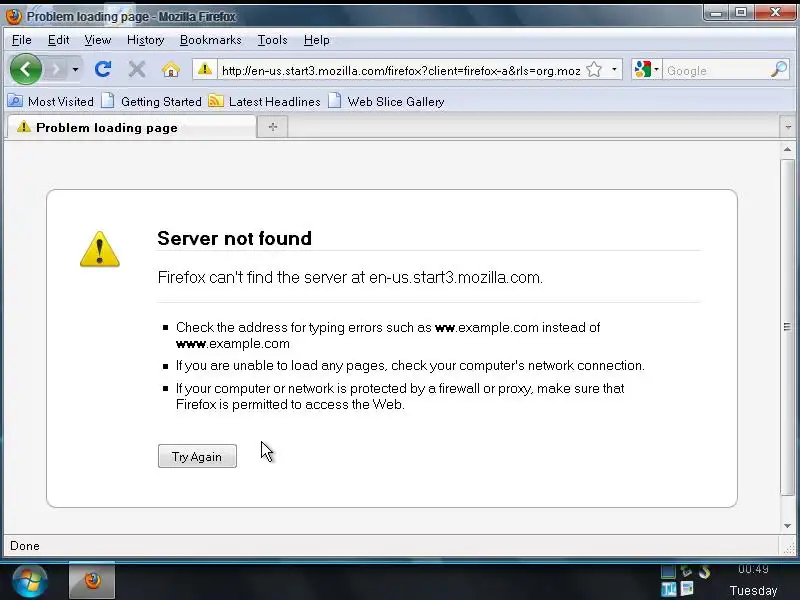Click the greyed Forward arrow button
Screen dimensions: 800x600
point(55,69)
